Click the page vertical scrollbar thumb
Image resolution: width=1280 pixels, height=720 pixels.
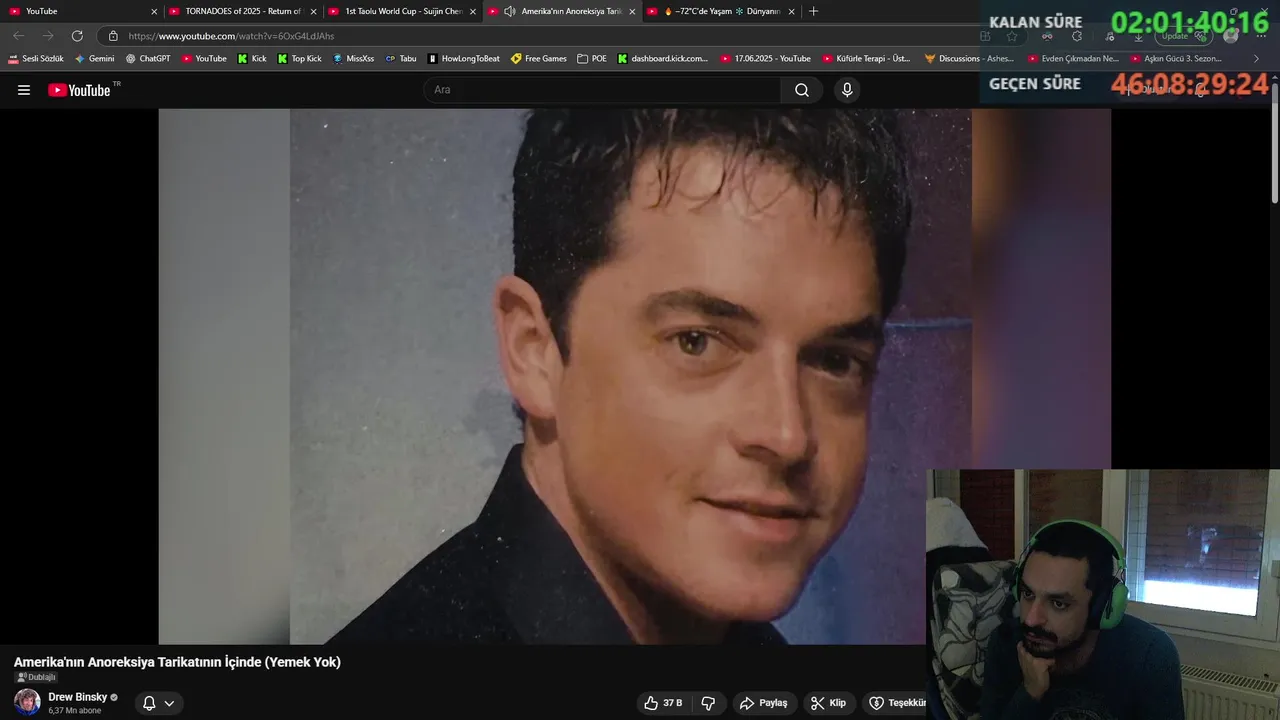(1275, 143)
